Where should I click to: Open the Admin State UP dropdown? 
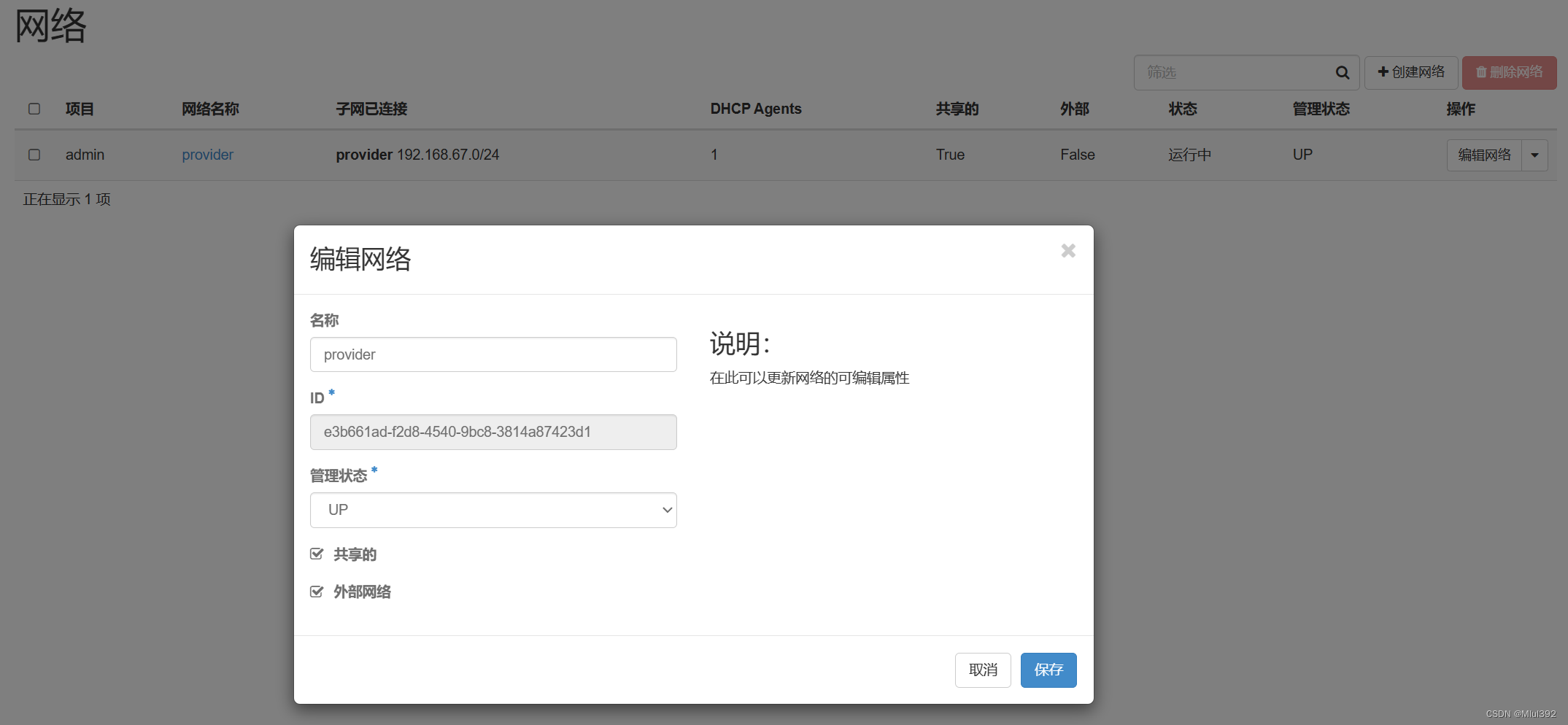[x=493, y=510]
